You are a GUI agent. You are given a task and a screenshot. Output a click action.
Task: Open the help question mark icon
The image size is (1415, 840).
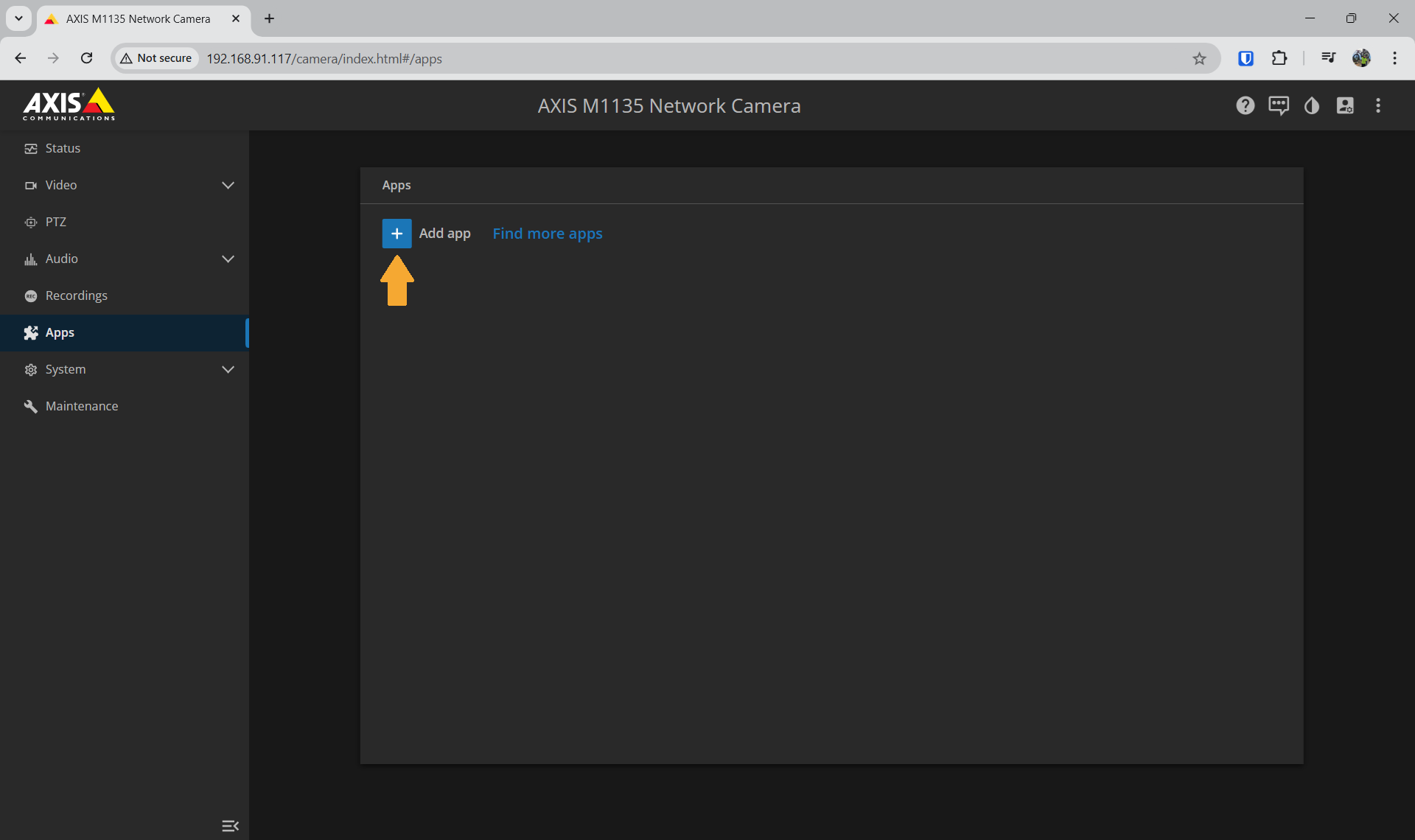pos(1245,105)
